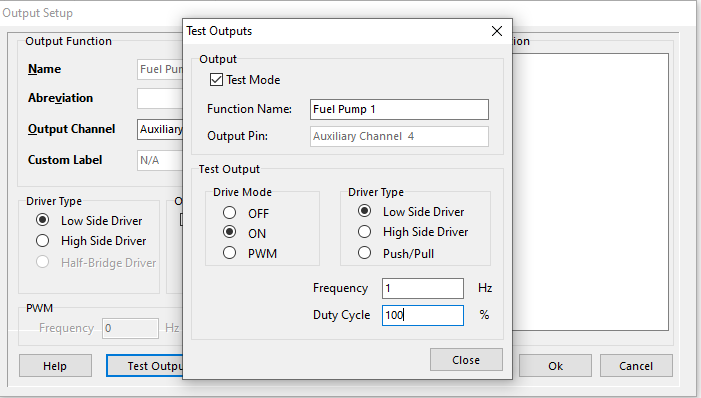
Task: Click Cancel in Output Setup
Action: [636, 366]
